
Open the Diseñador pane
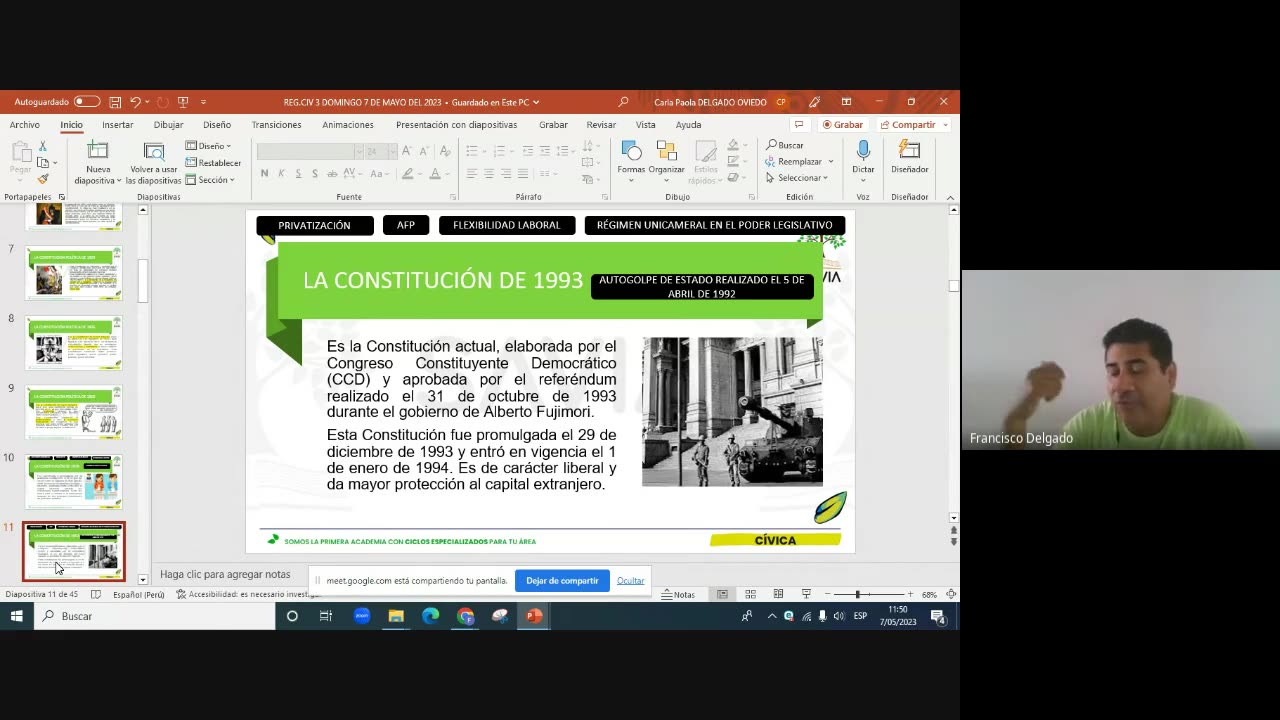(x=909, y=157)
